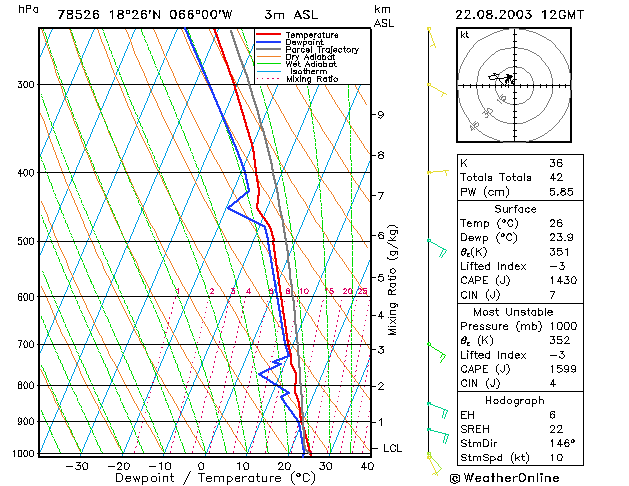Select the 'Isotherm' legend label

(x=308, y=71)
